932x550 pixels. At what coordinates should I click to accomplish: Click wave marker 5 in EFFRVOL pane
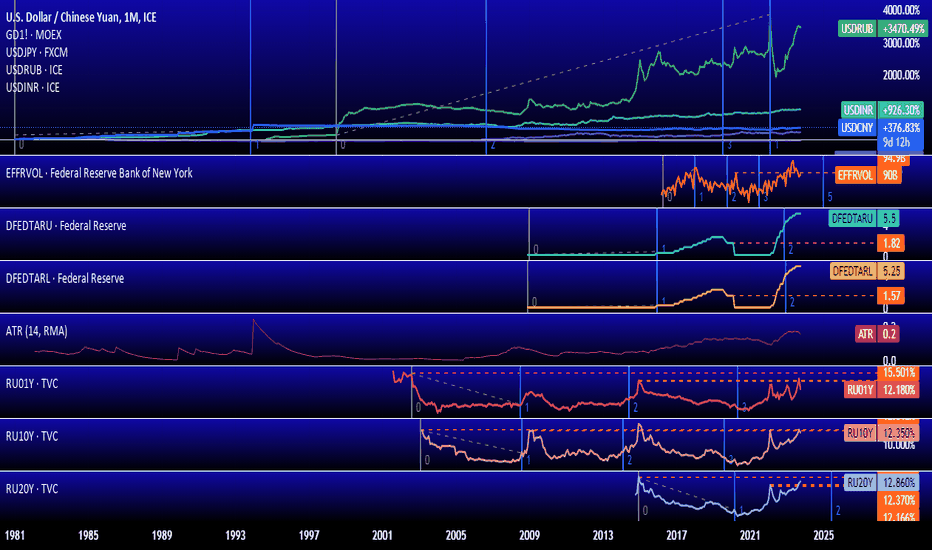[x=830, y=197]
